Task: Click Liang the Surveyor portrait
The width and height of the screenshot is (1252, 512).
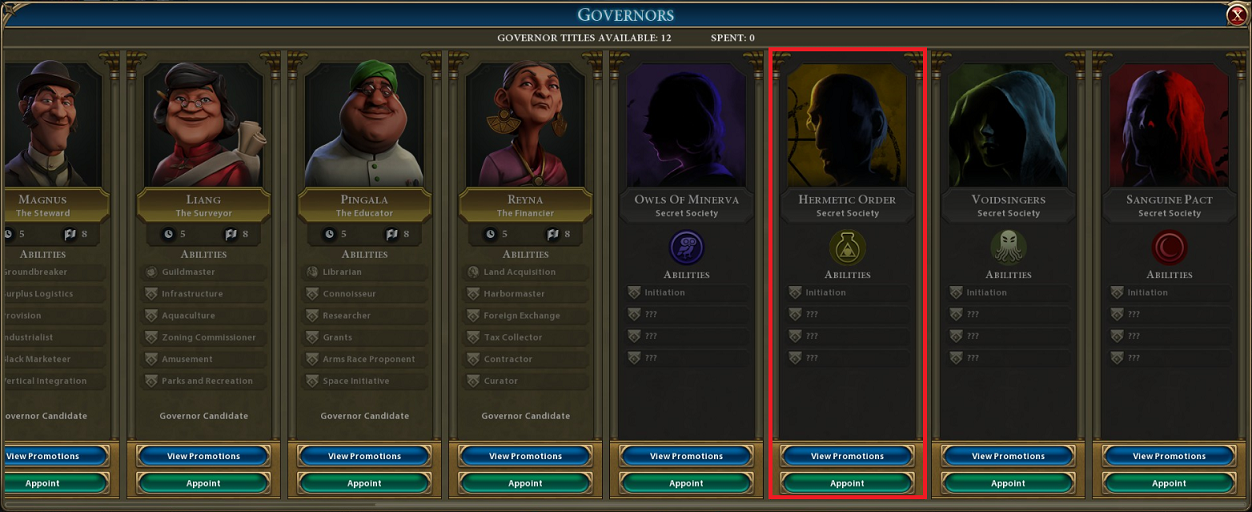Action: 204,125
